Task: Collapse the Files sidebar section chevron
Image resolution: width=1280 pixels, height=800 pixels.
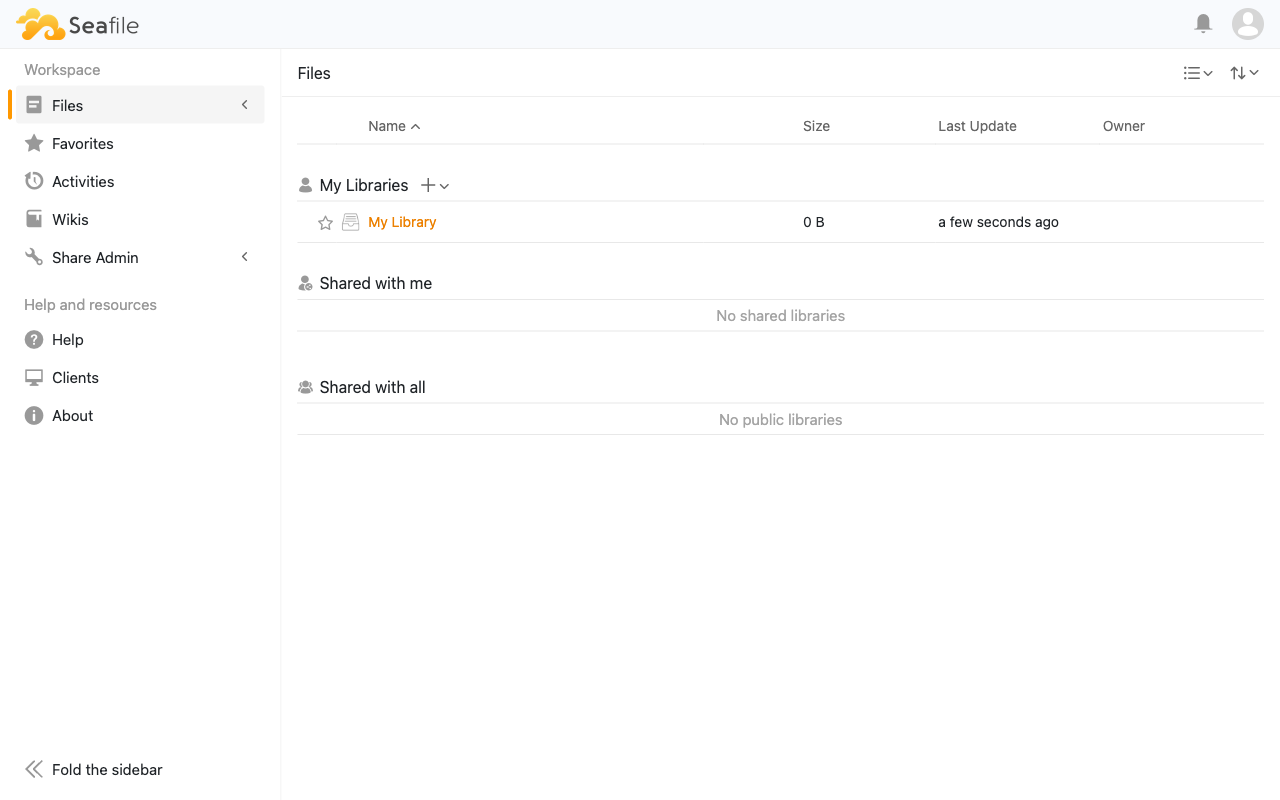Action: (245, 105)
